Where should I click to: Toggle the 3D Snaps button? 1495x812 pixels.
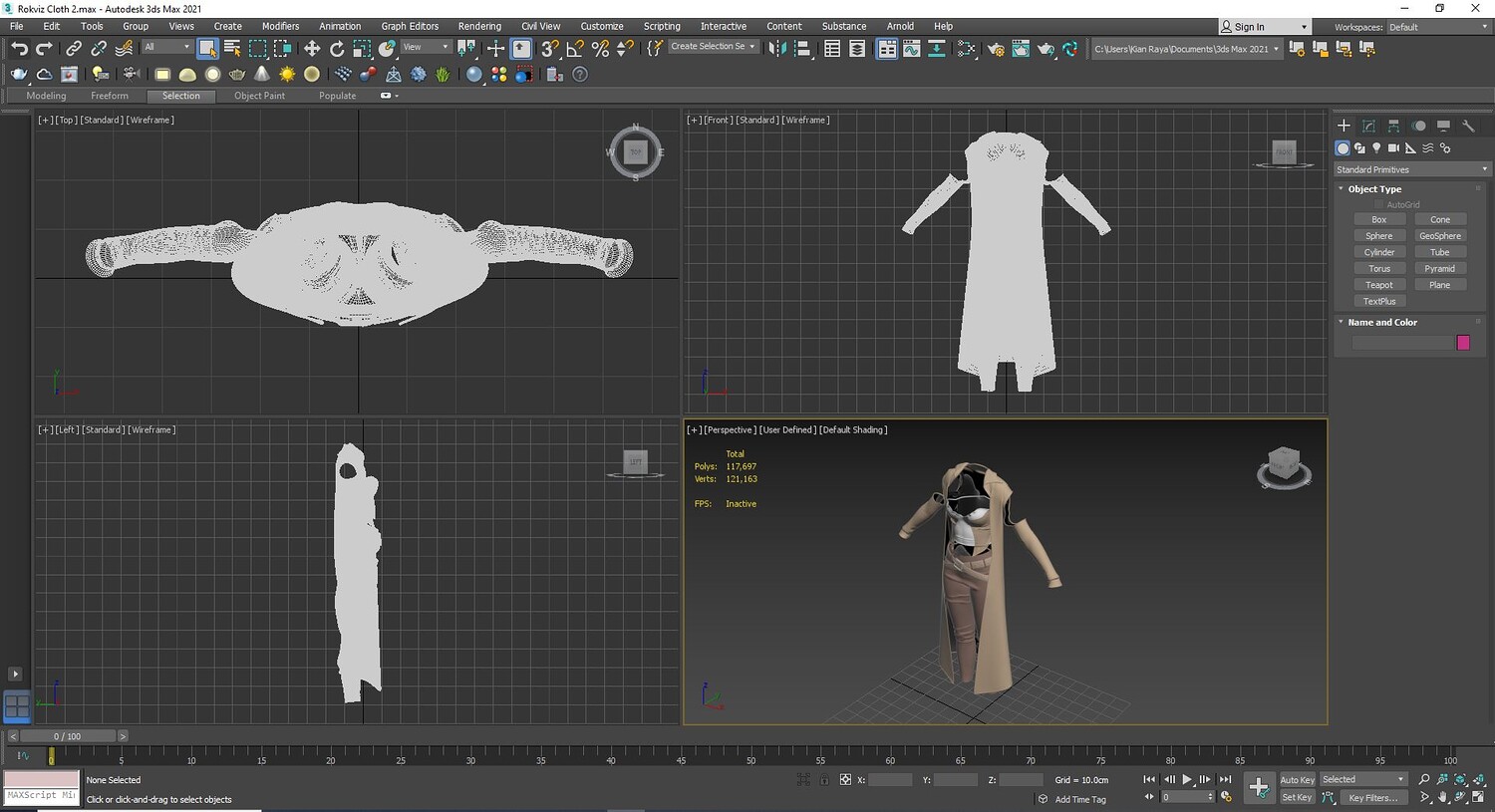point(549,49)
